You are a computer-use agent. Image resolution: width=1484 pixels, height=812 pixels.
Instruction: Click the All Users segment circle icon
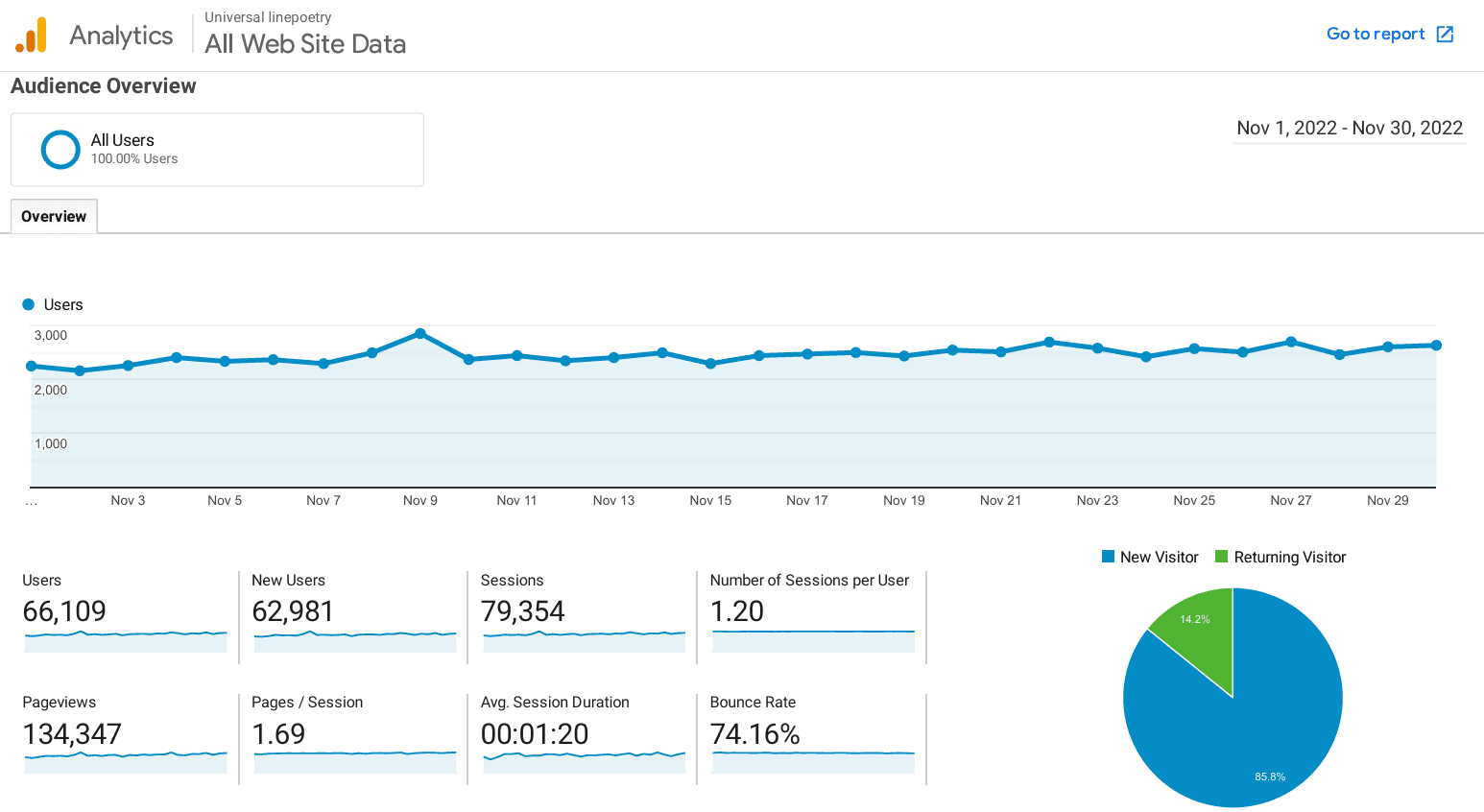click(60, 149)
